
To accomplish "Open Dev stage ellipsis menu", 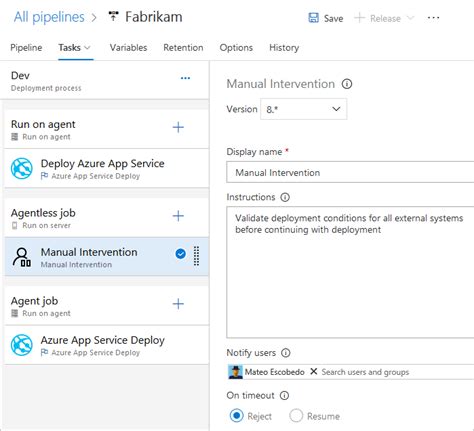I will [185, 78].
